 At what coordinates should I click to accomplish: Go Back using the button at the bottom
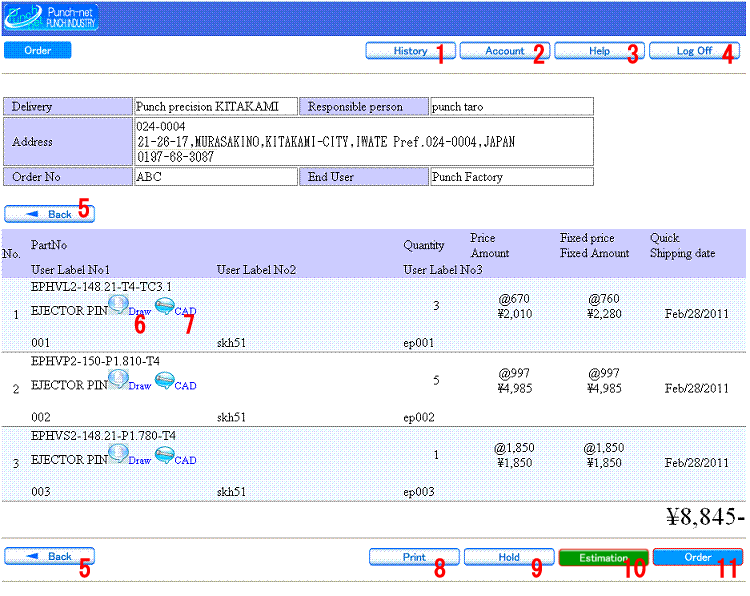pos(49,556)
